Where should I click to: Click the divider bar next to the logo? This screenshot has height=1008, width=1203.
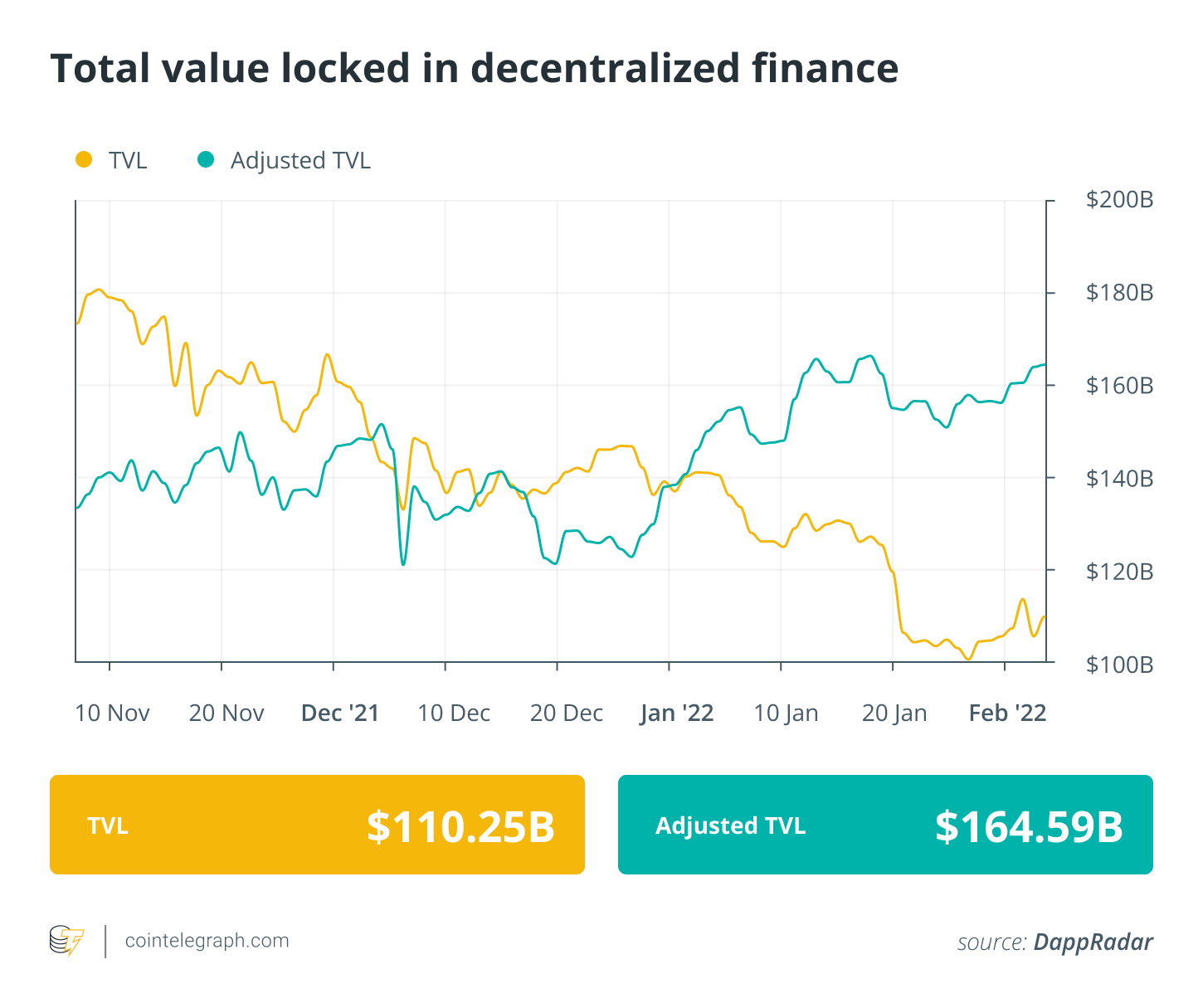[104, 941]
